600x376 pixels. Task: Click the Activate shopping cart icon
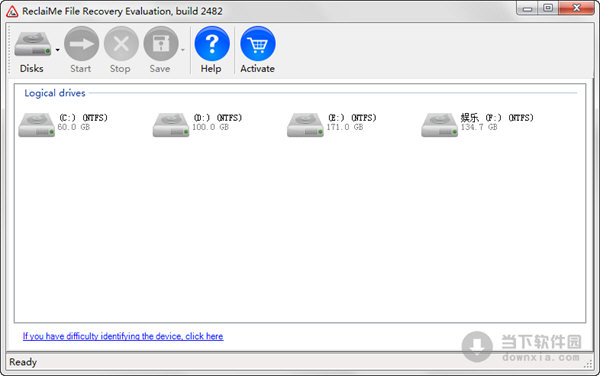[x=258, y=44]
